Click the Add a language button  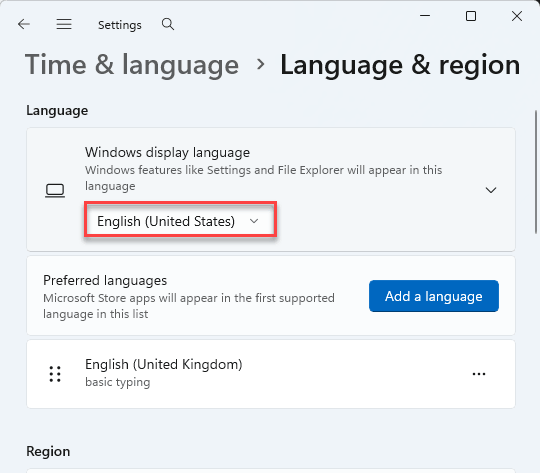click(434, 296)
